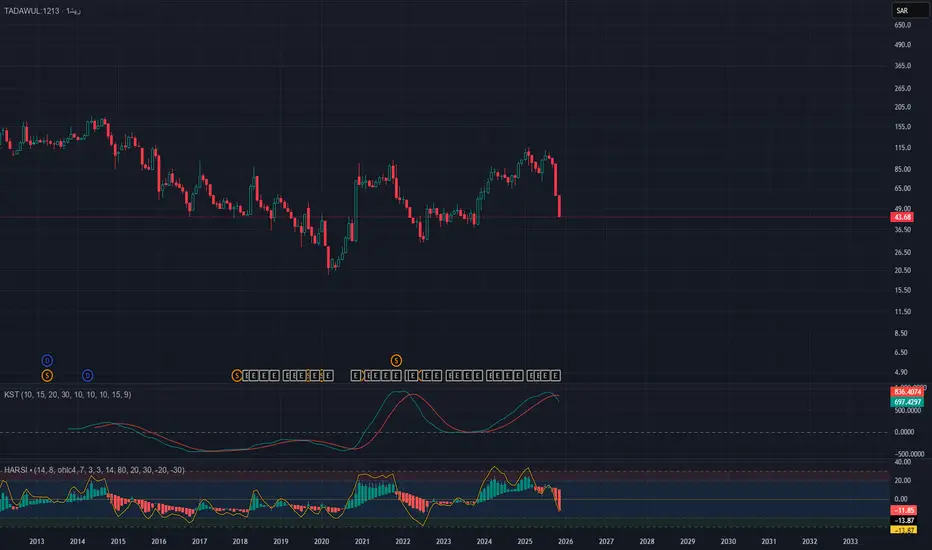Click the 2027 time axis label
The image size is (932, 550).
pos(606,541)
